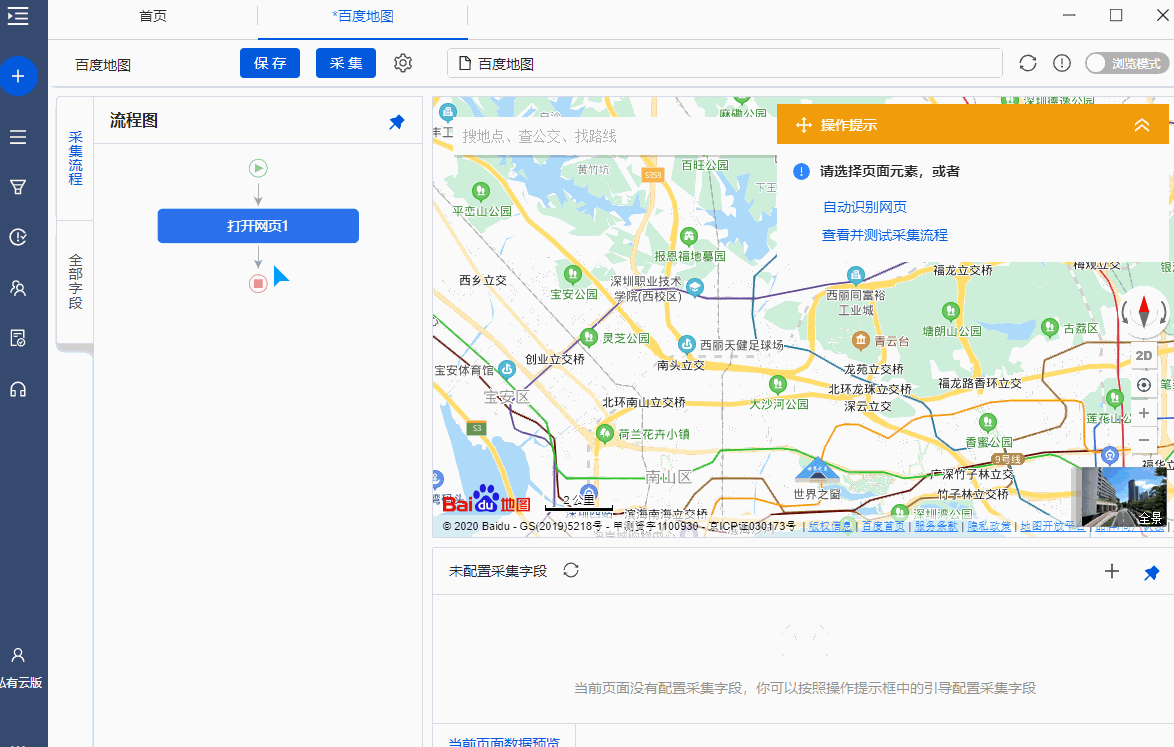Reload the page with refresh icon

pyautogui.click(x=1028, y=64)
